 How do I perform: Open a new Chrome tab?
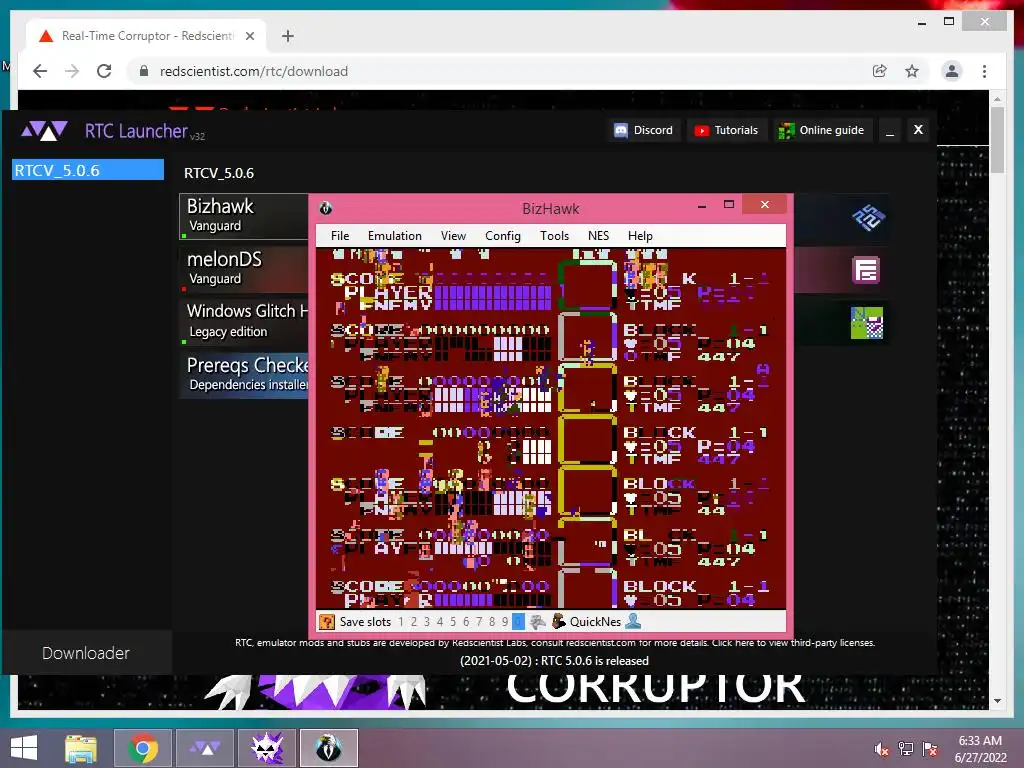(287, 36)
